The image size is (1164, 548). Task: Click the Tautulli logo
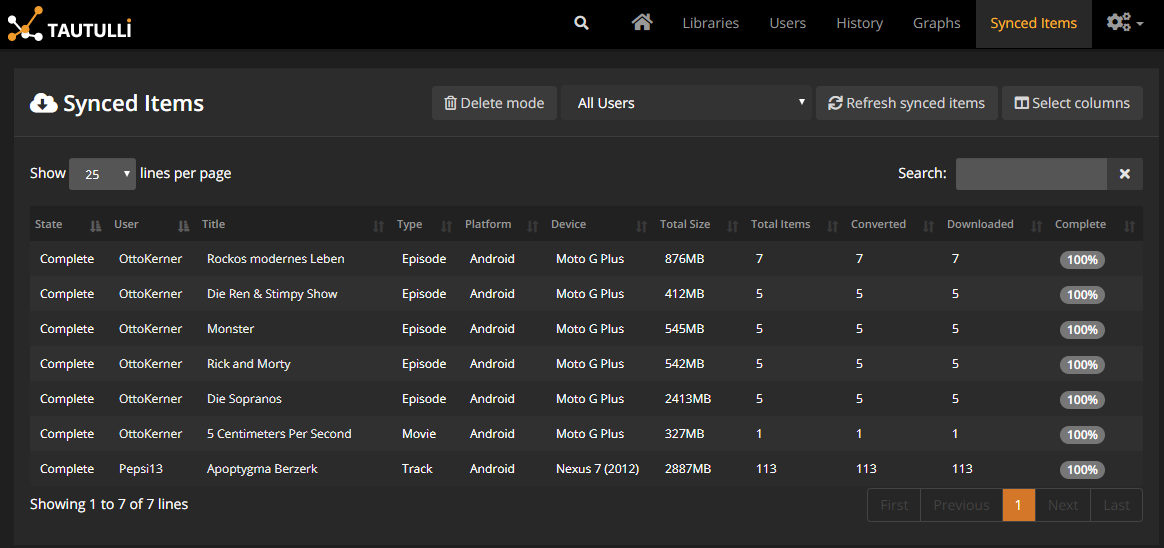[70, 24]
